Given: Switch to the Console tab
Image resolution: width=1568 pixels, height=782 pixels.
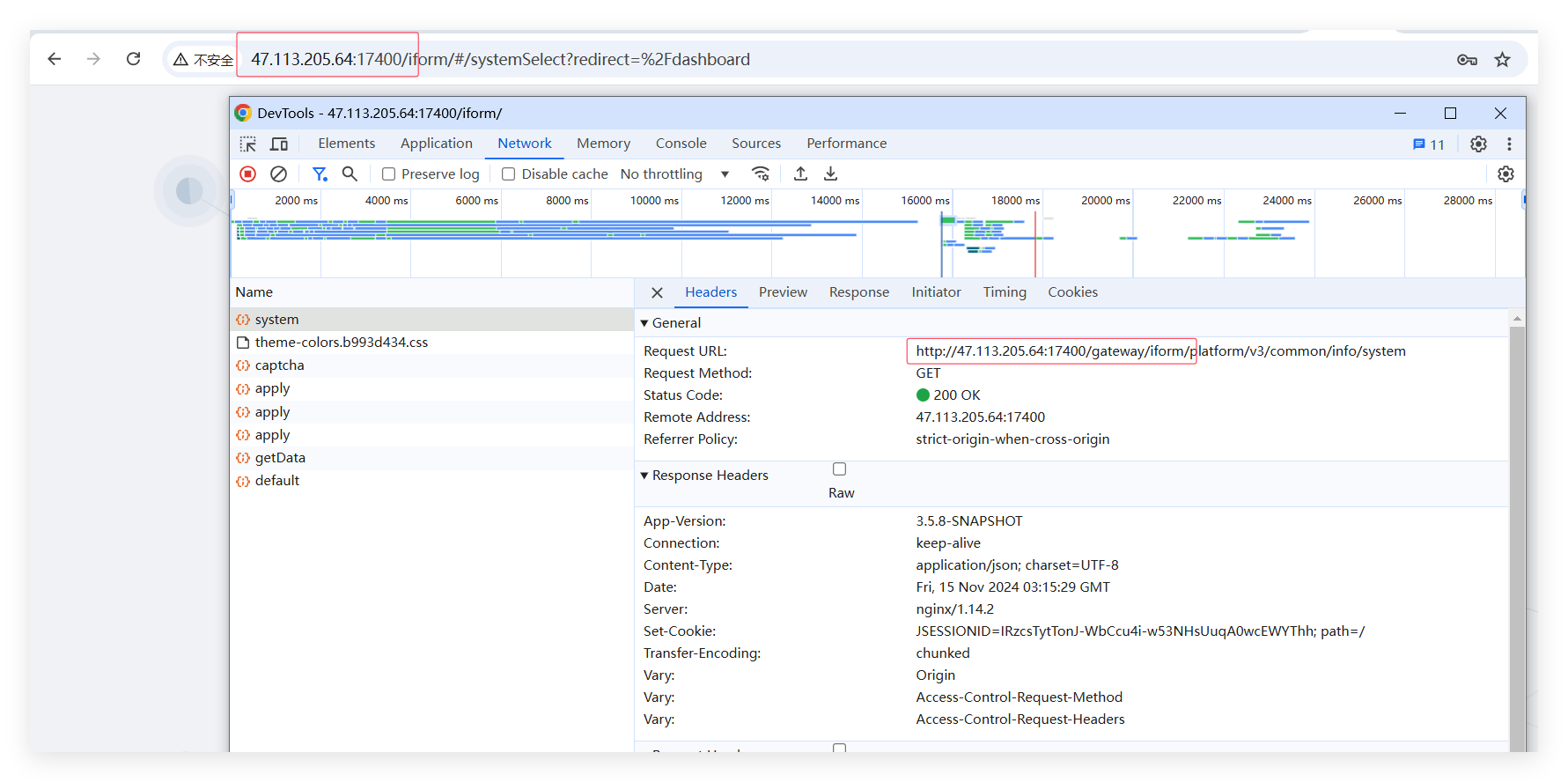Looking at the screenshot, I should click(681, 144).
